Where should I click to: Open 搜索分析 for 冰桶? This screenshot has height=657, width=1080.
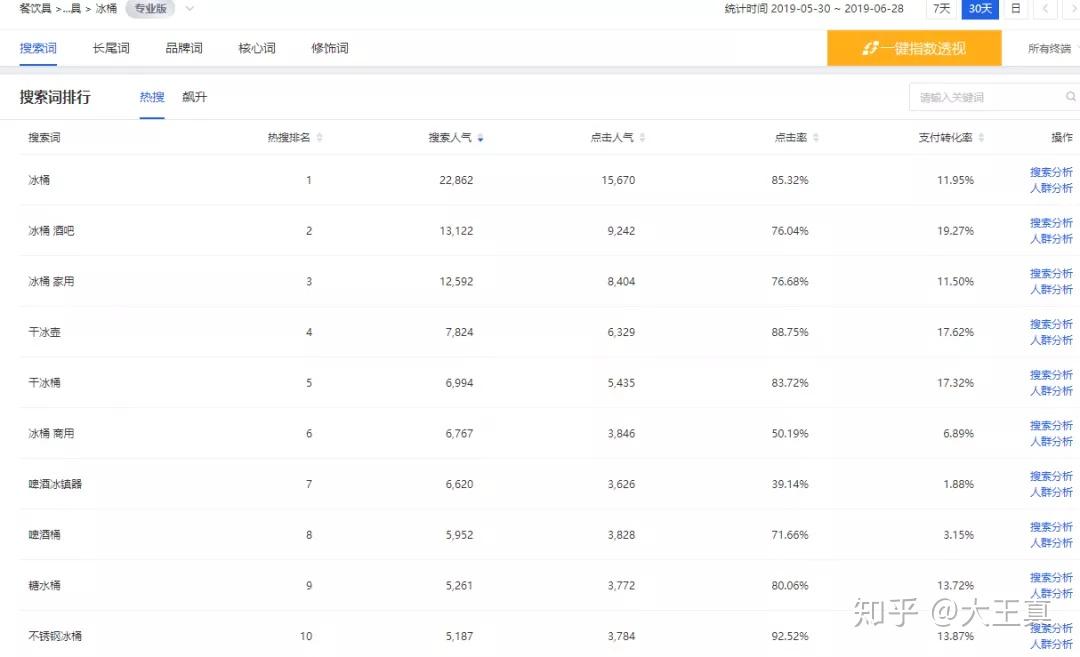(1051, 172)
